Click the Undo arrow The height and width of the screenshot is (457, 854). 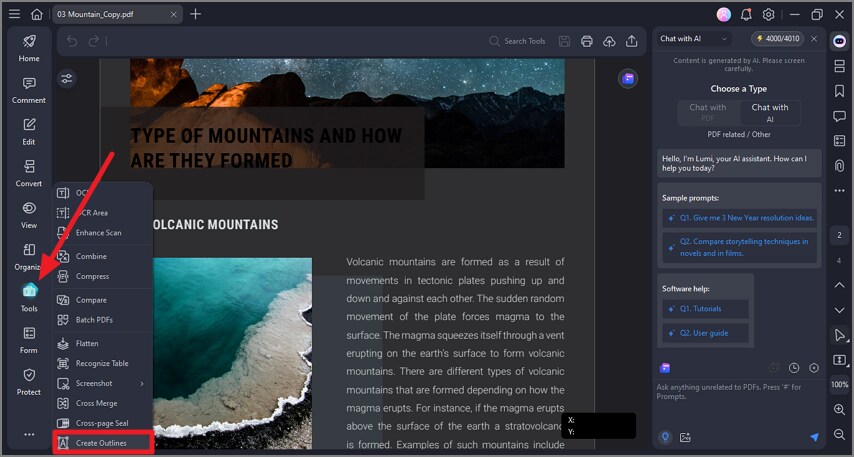coord(72,41)
